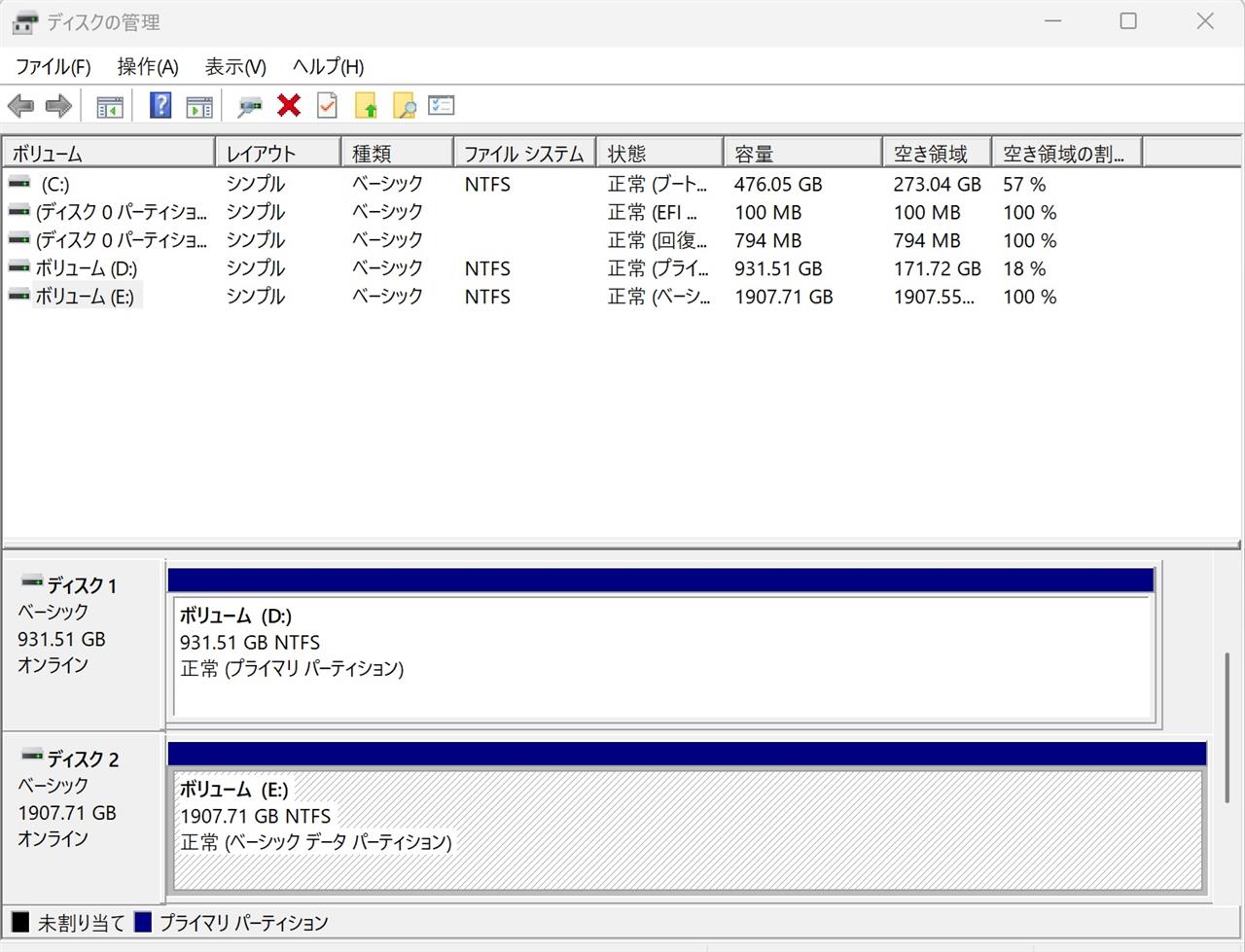Click the blue プライマリ パーティション legend swatch
1245x952 pixels.
143,922
